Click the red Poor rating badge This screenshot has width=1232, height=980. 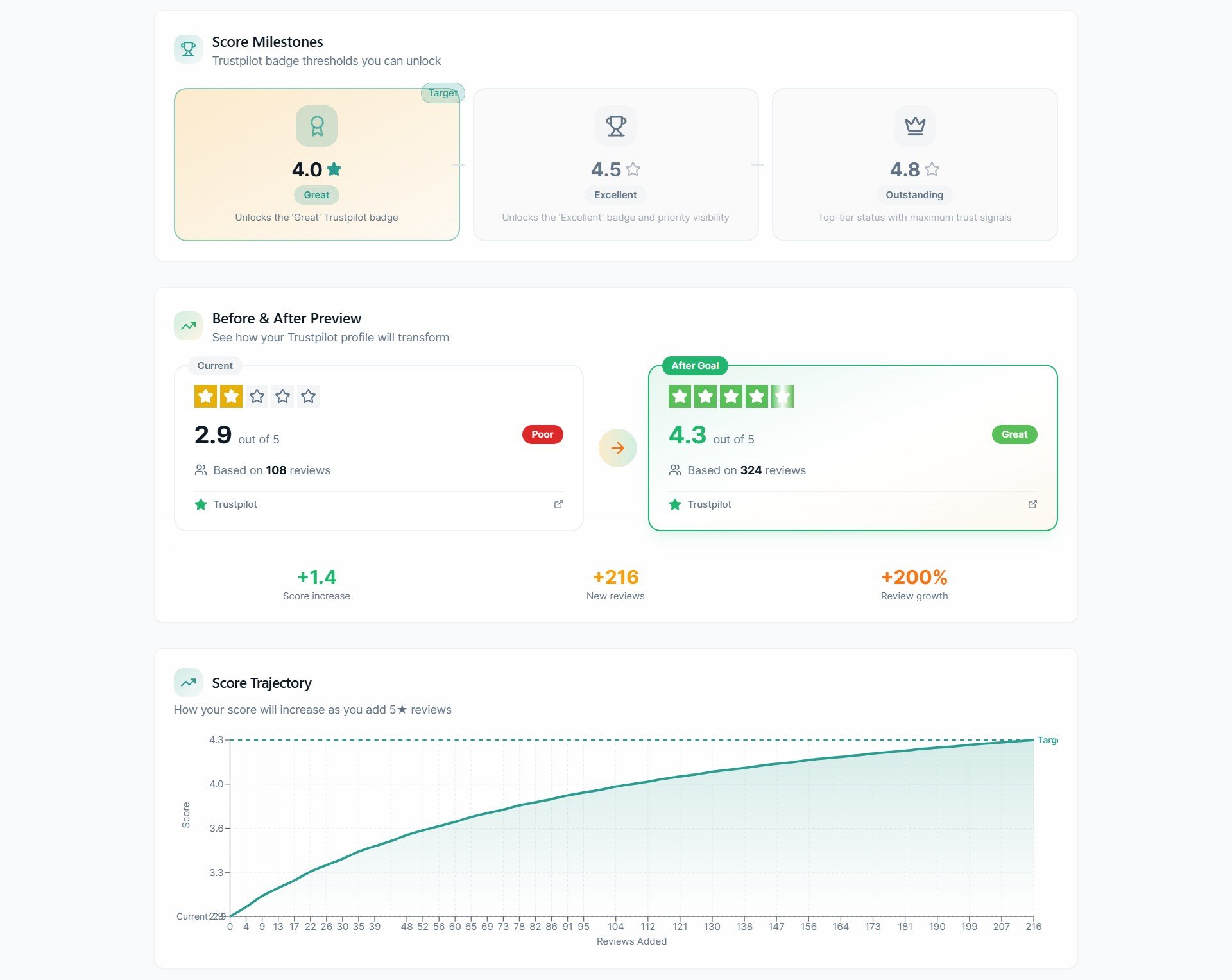tap(542, 434)
